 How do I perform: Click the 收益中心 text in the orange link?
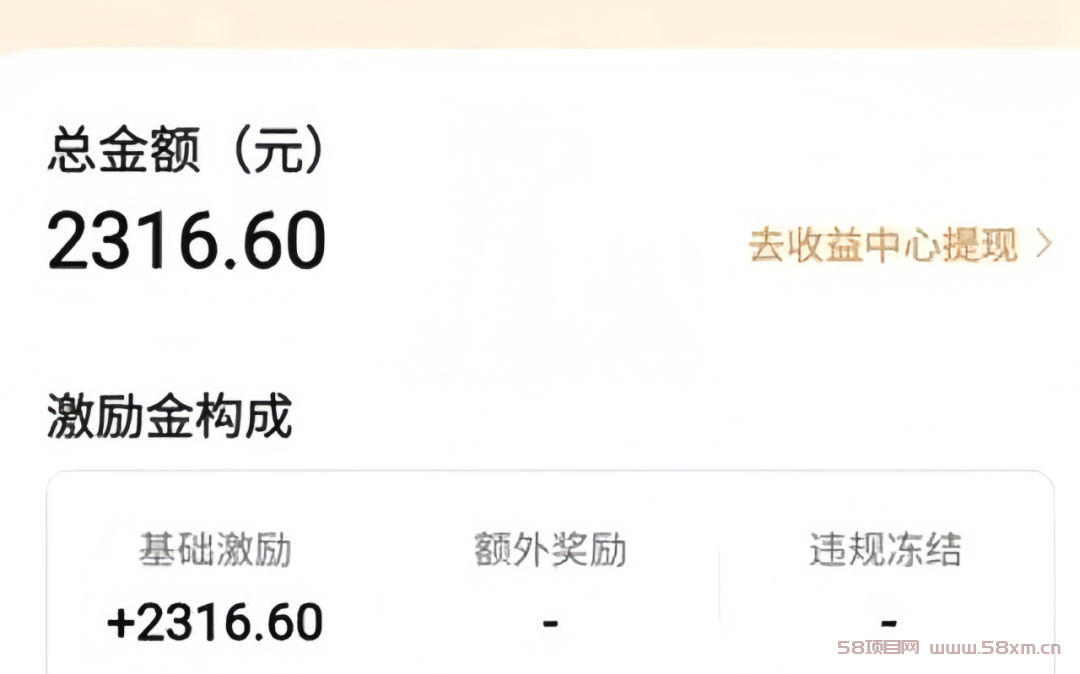point(884,245)
